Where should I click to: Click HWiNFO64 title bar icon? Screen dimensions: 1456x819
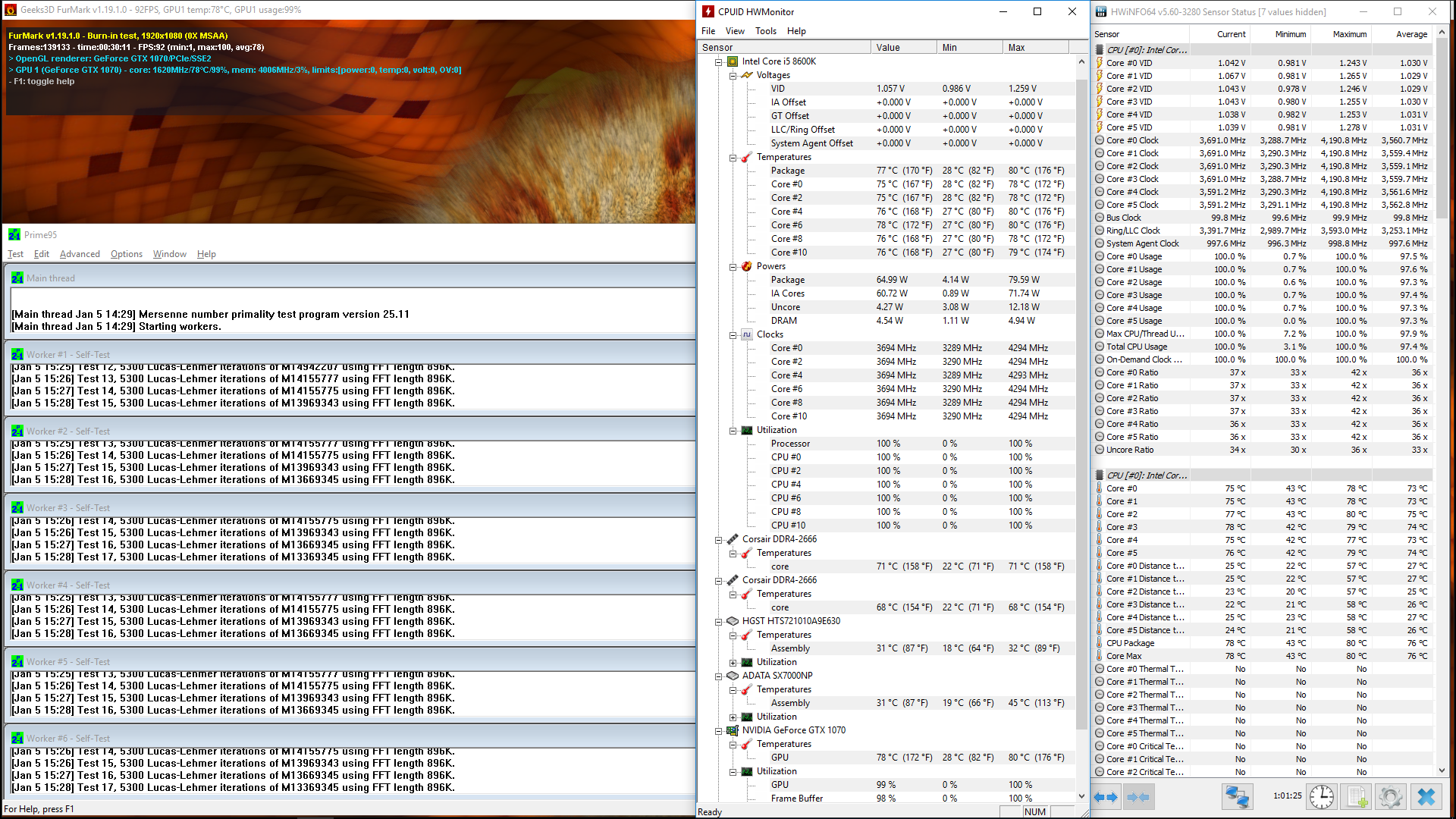(x=1100, y=11)
